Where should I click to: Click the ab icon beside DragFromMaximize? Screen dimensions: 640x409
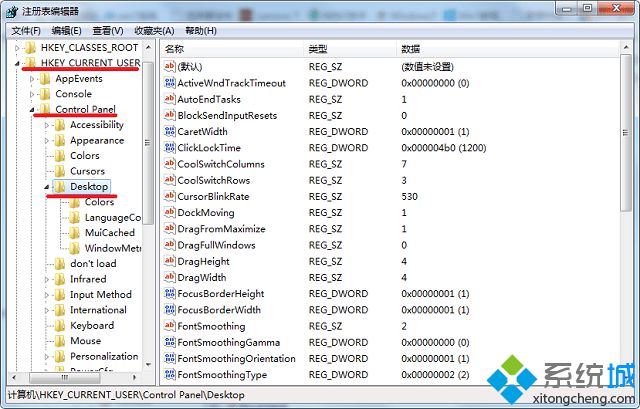(x=169, y=229)
